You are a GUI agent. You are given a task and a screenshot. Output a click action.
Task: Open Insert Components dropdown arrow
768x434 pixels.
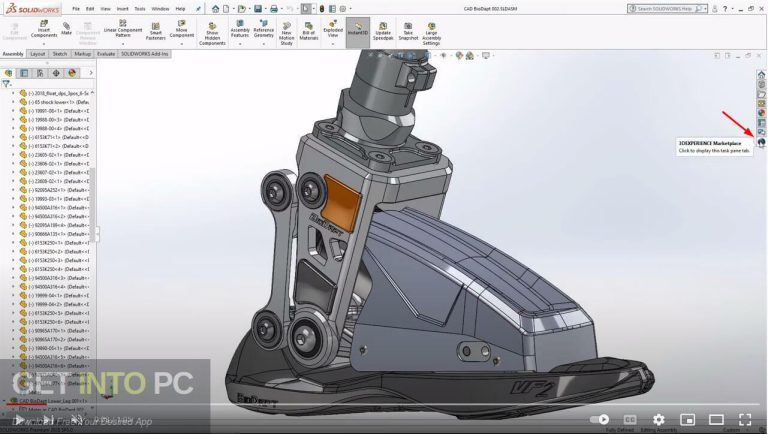(44, 44)
